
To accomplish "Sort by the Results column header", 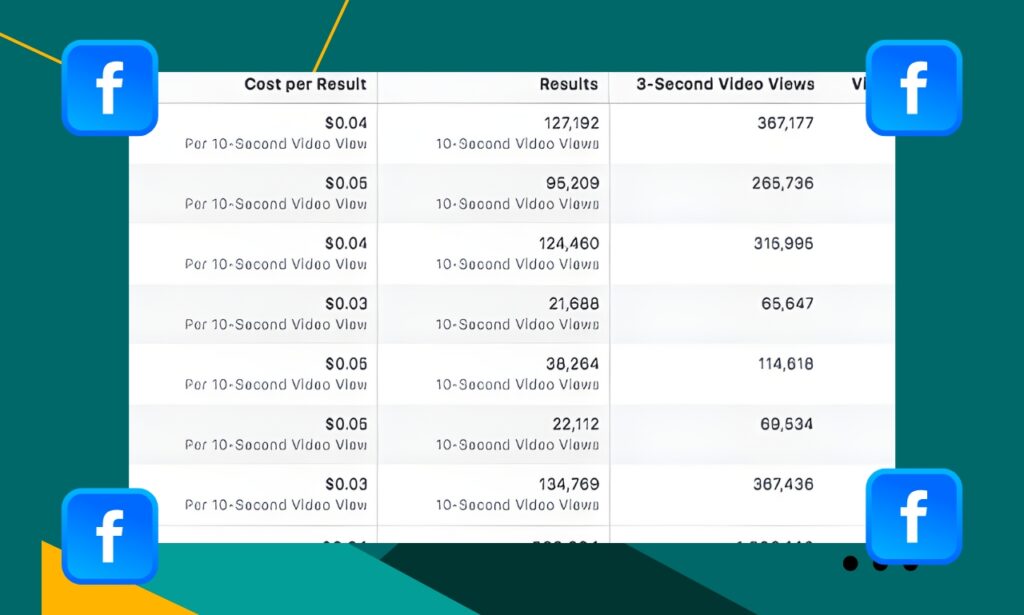I will (x=568, y=85).
